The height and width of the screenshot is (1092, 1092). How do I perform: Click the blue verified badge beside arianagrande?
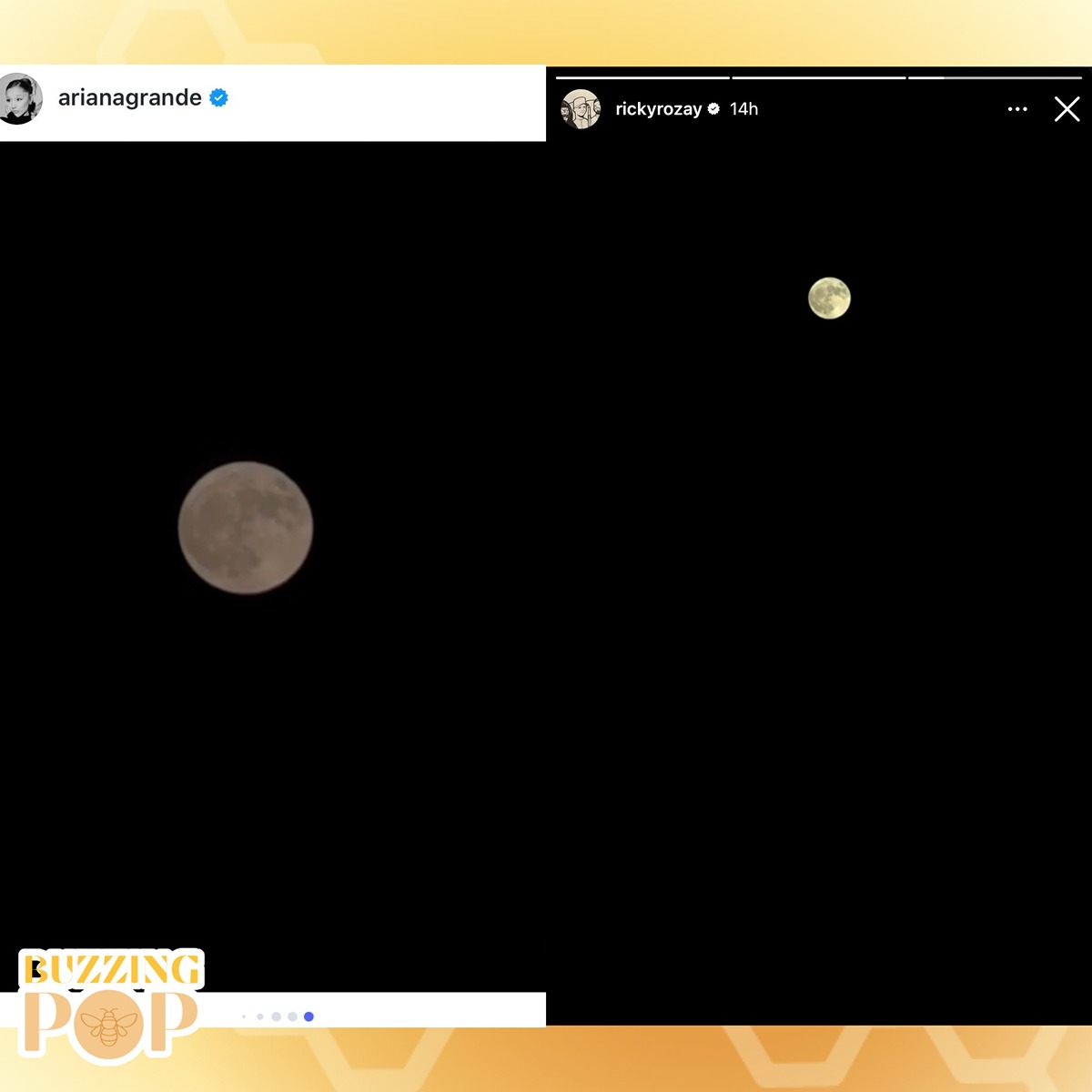click(x=218, y=97)
